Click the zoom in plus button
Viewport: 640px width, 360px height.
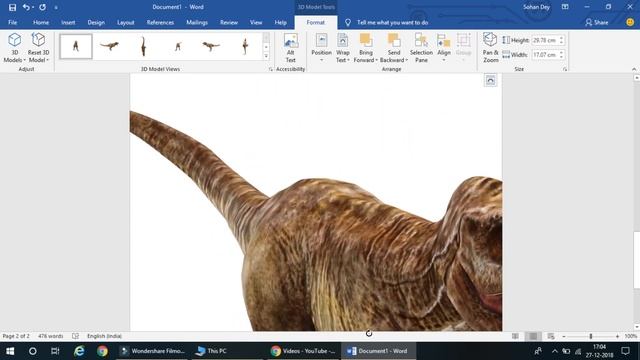pyautogui.click(x=617, y=336)
